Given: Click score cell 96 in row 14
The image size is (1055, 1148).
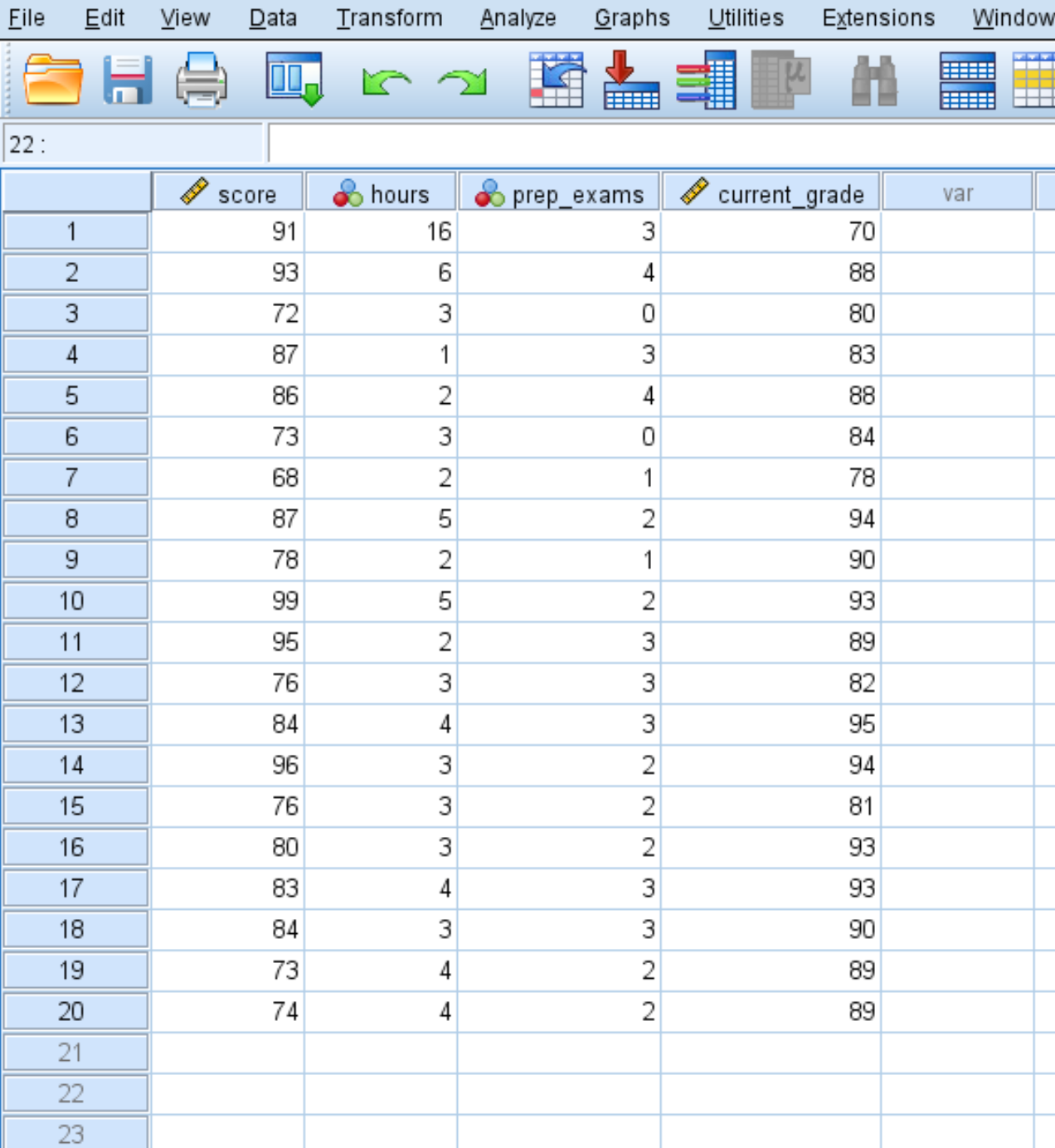Looking at the screenshot, I should pyautogui.click(x=228, y=765).
